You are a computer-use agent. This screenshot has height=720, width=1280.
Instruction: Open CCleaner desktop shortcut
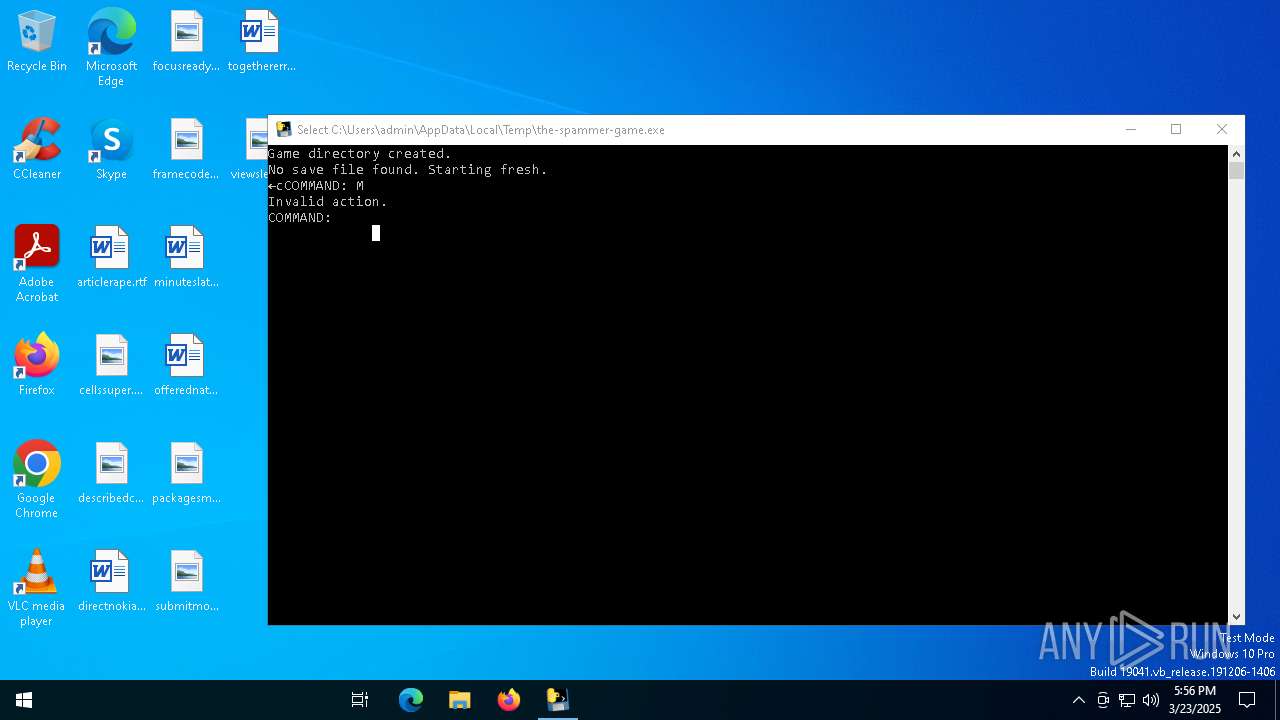(37, 148)
